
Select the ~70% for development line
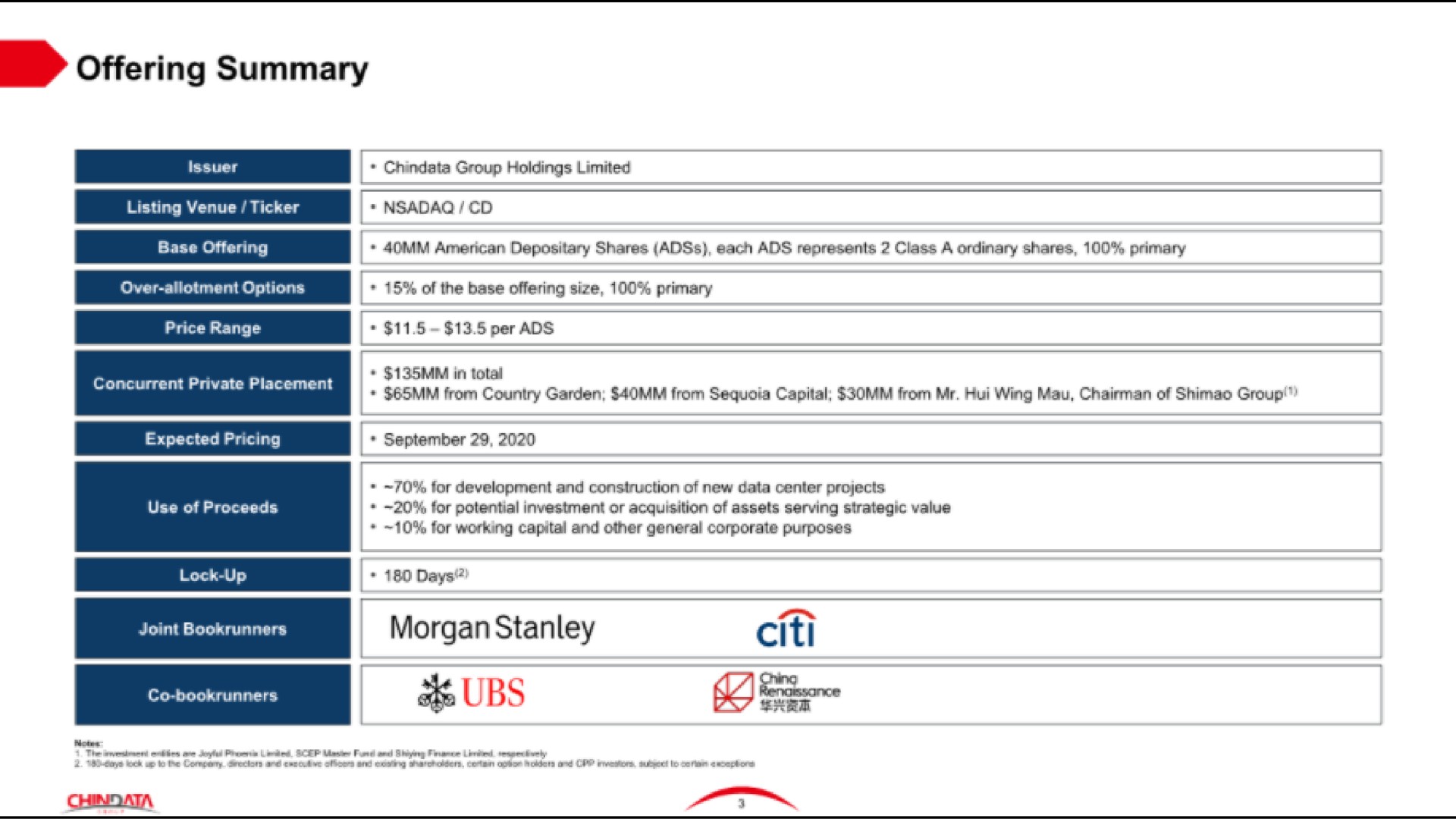click(634, 487)
